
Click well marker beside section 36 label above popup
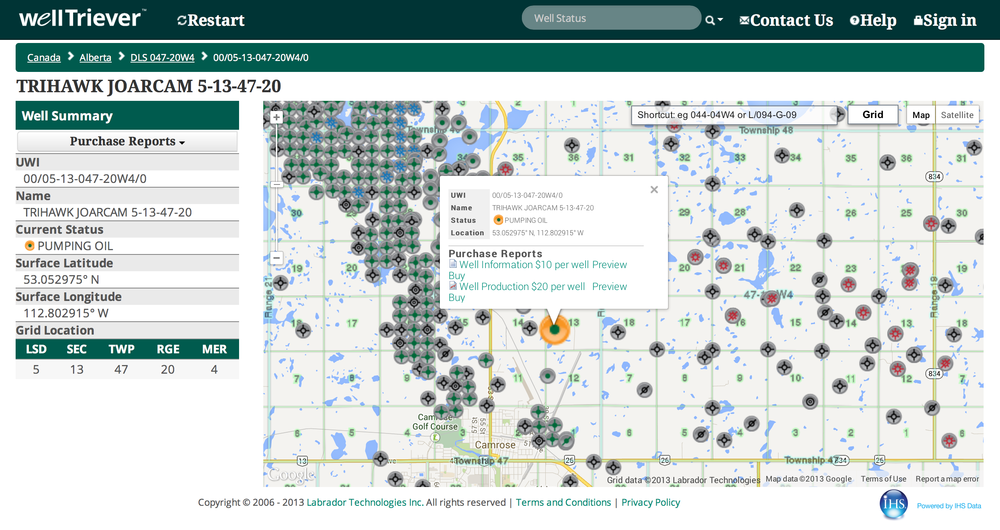[572, 146]
